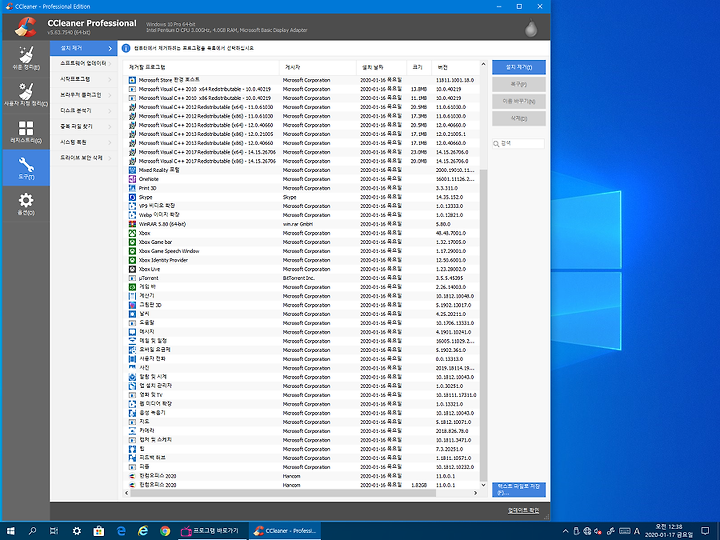Open taskbar clock showing 12:38
720x540 pixels.
[x=669, y=531]
